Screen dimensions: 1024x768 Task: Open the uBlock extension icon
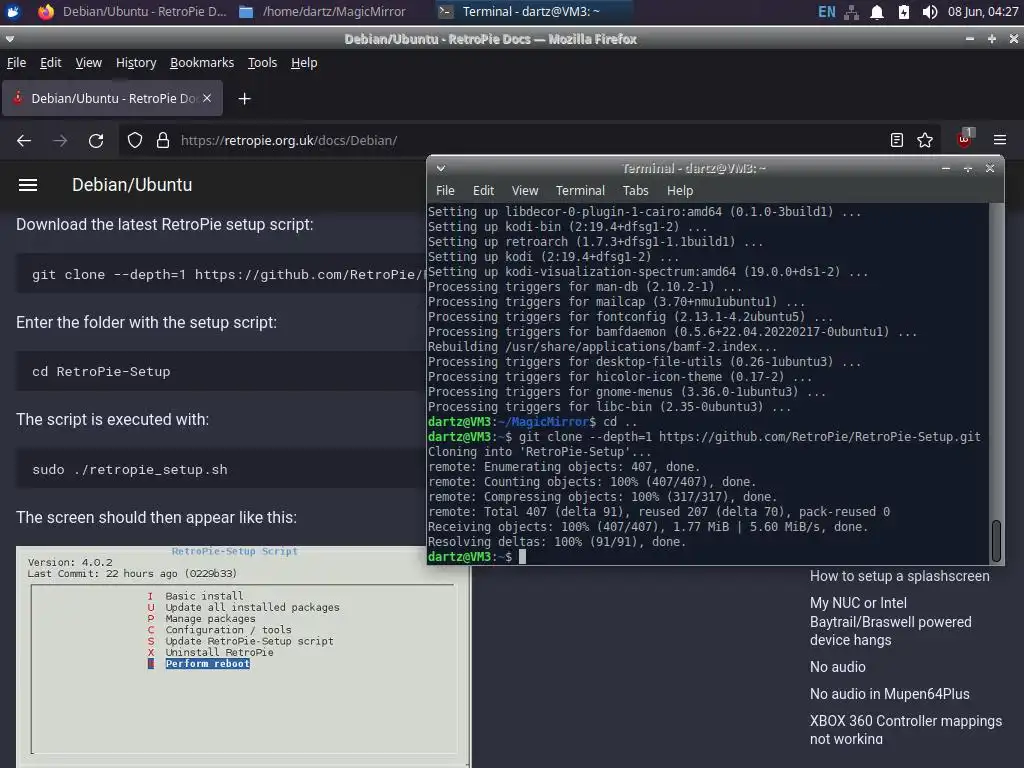pos(965,138)
